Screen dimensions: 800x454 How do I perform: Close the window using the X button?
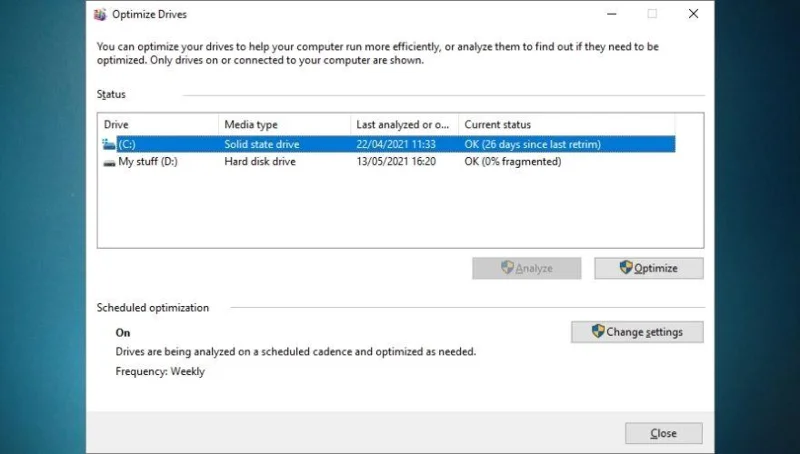[693, 14]
